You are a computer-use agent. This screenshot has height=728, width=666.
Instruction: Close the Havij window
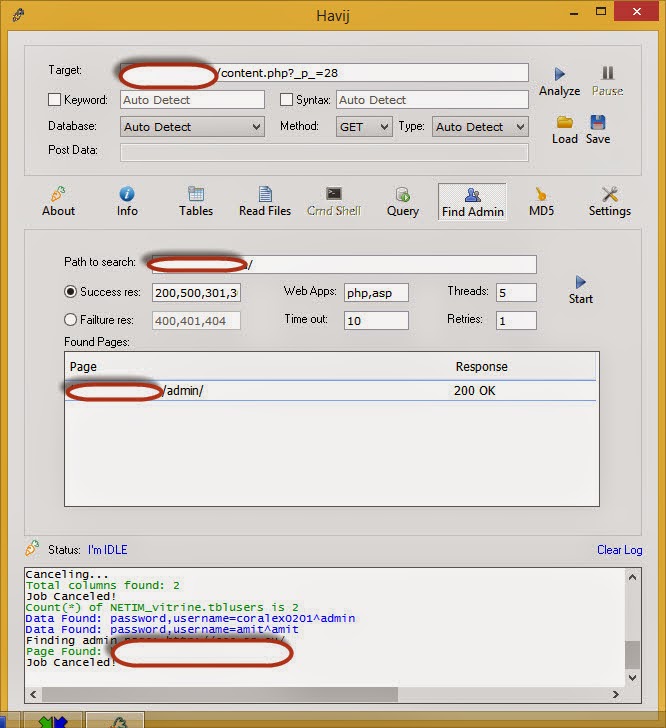coord(636,12)
